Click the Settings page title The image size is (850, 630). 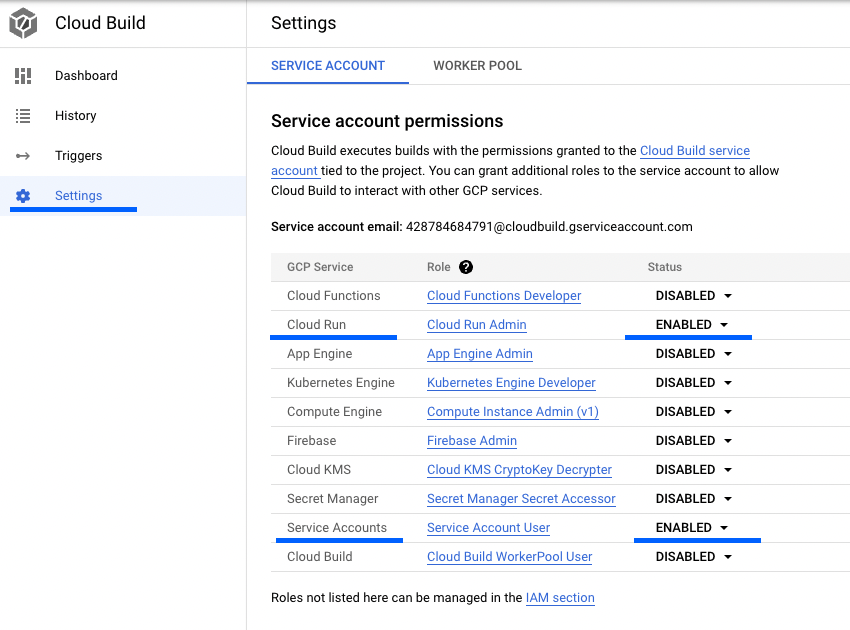[304, 23]
